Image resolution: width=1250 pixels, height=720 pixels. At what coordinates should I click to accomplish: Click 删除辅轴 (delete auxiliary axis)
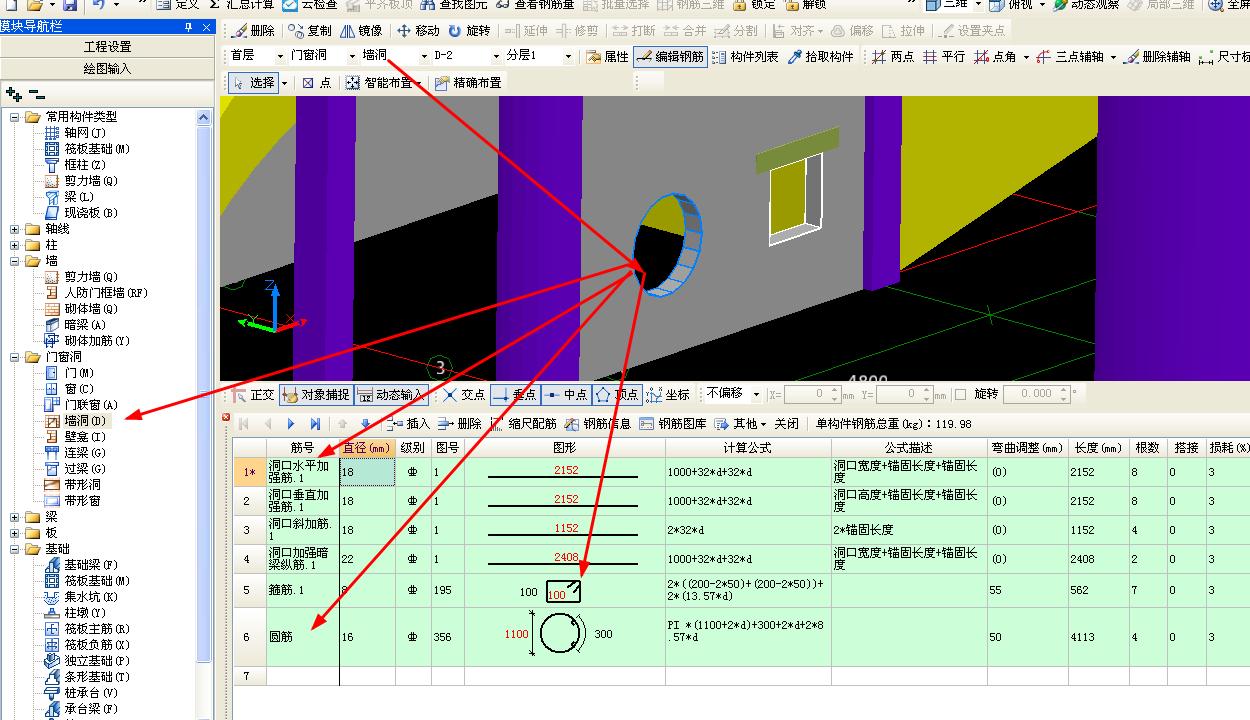click(x=1157, y=57)
